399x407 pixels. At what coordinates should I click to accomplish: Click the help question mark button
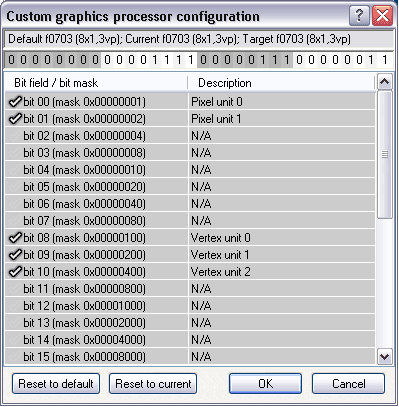coord(359,15)
